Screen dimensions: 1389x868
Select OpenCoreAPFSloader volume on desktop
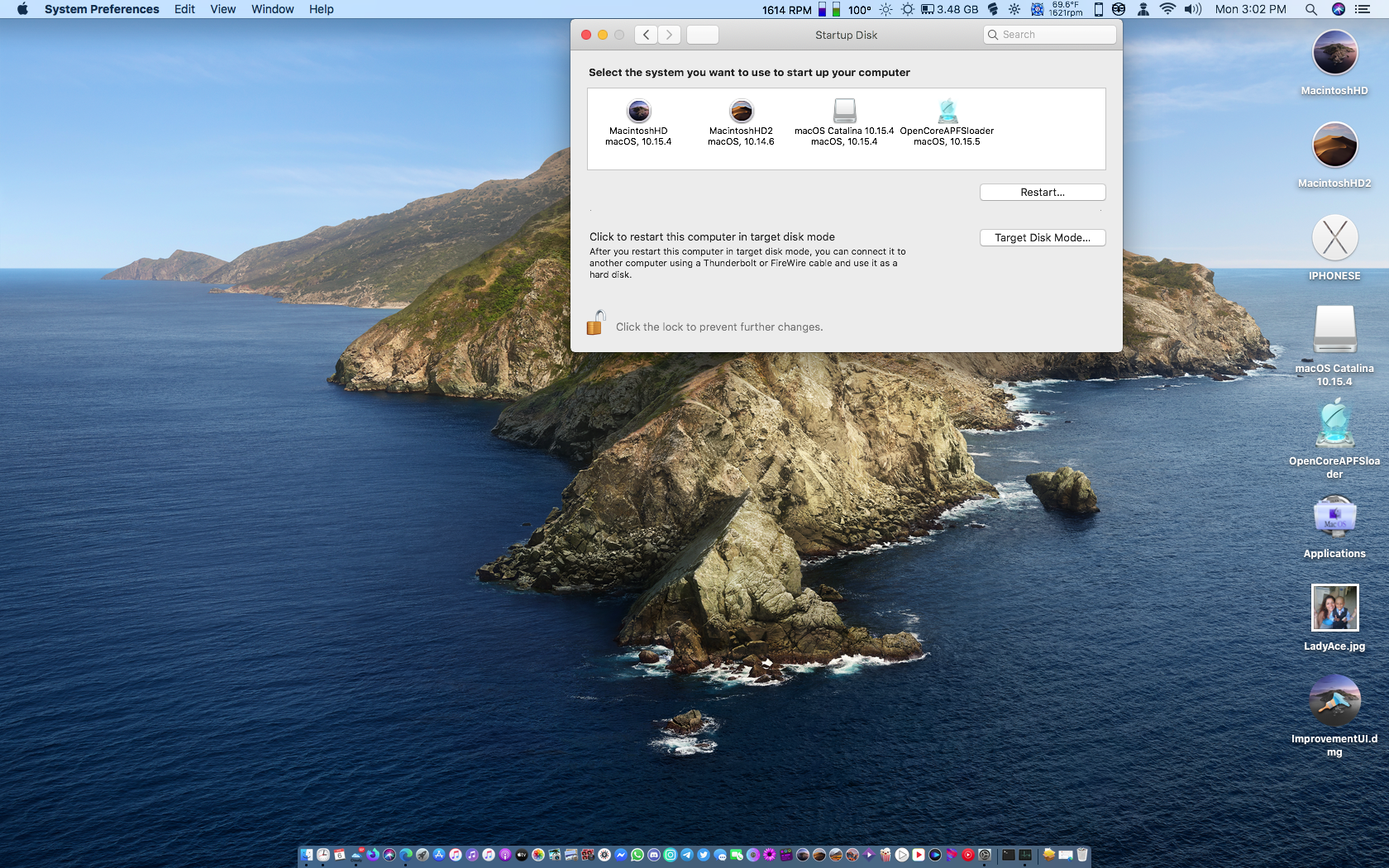coord(1334,438)
